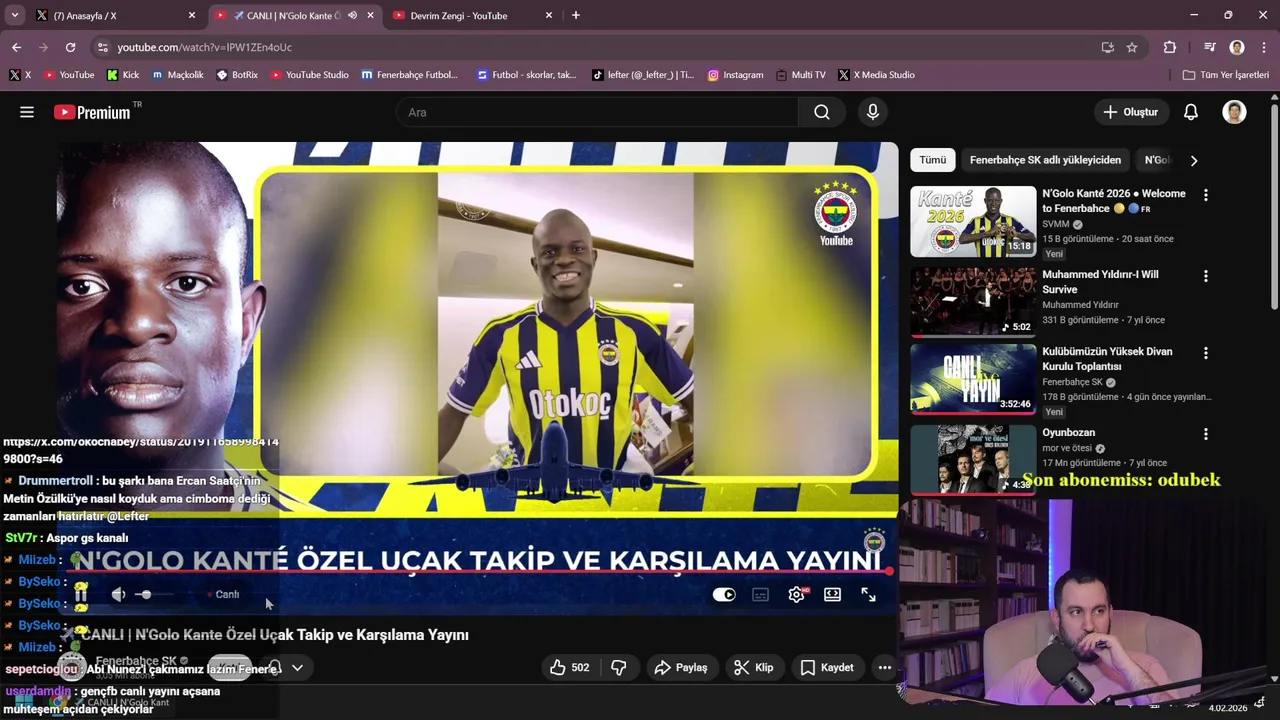The height and width of the screenshot is (720, 1280).
Task: Open the Kick bookmark
Action: 123,75
